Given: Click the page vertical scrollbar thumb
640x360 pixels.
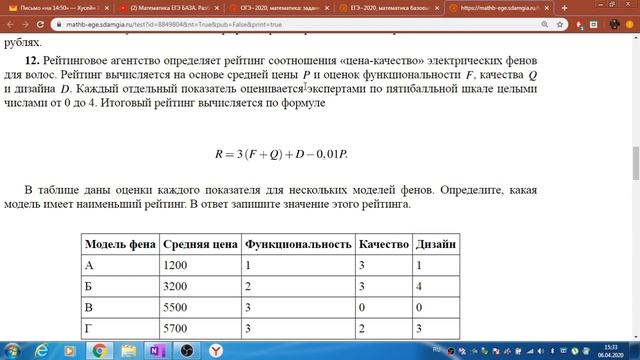Looking at the screenshot, I should [x=636, y=163].
